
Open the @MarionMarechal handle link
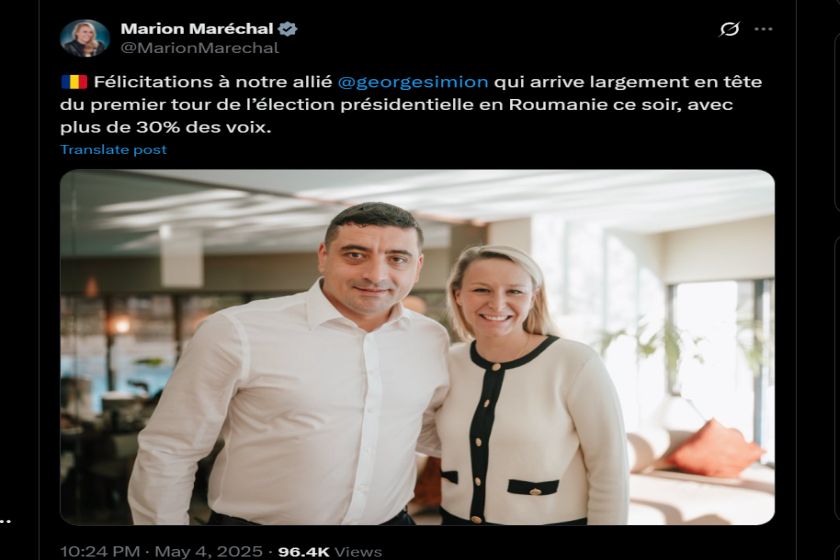200,48
